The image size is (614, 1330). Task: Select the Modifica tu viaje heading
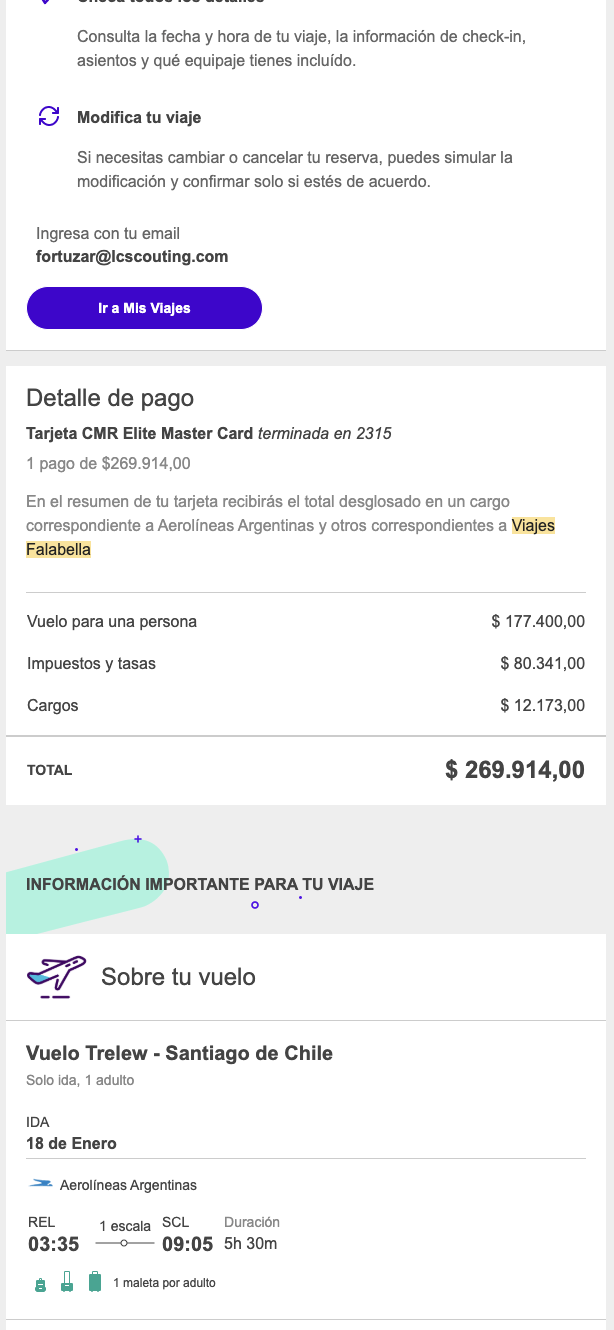coord(139,118)
